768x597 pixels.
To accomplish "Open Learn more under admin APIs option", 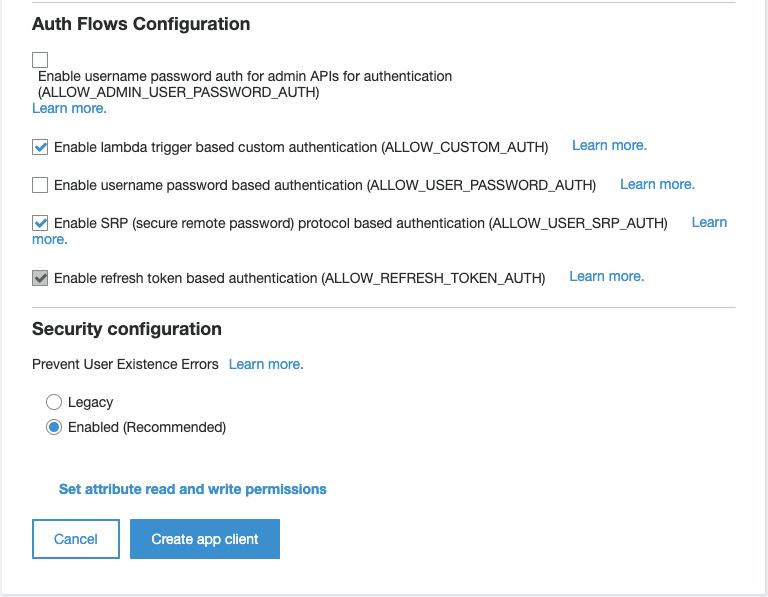I will pos(69,108).
